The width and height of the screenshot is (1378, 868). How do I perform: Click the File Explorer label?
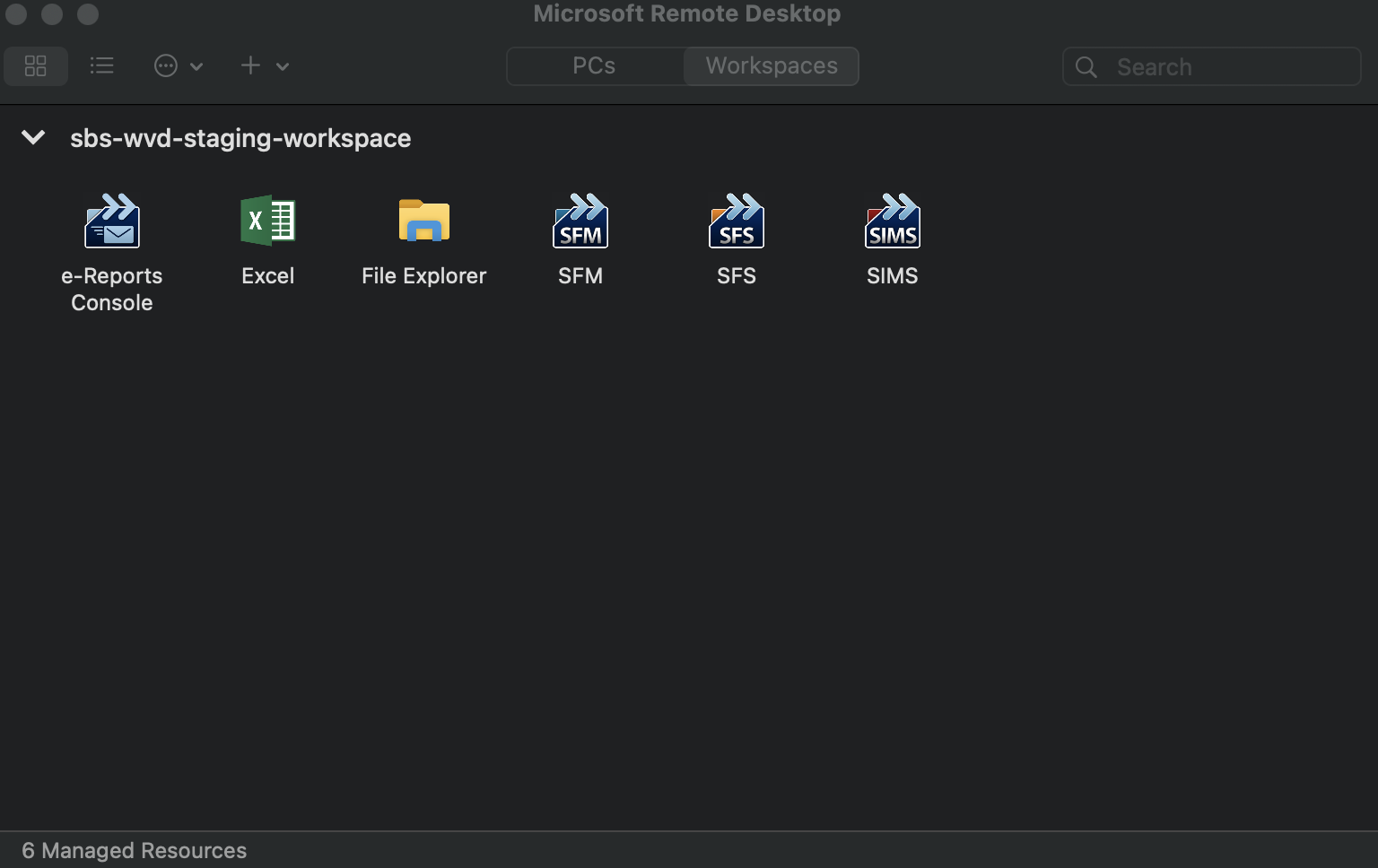[424, 276]
